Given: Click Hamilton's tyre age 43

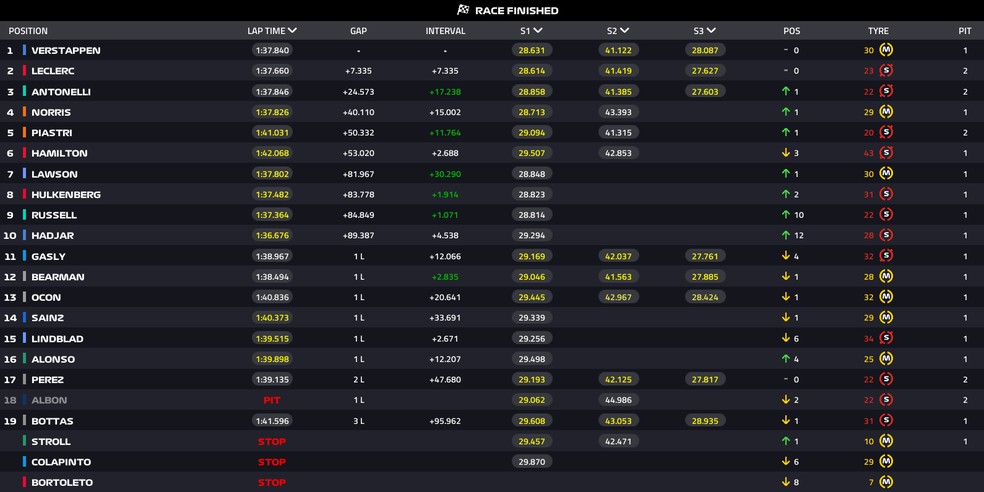Looking at the screenshot, I should pos(869,153).
